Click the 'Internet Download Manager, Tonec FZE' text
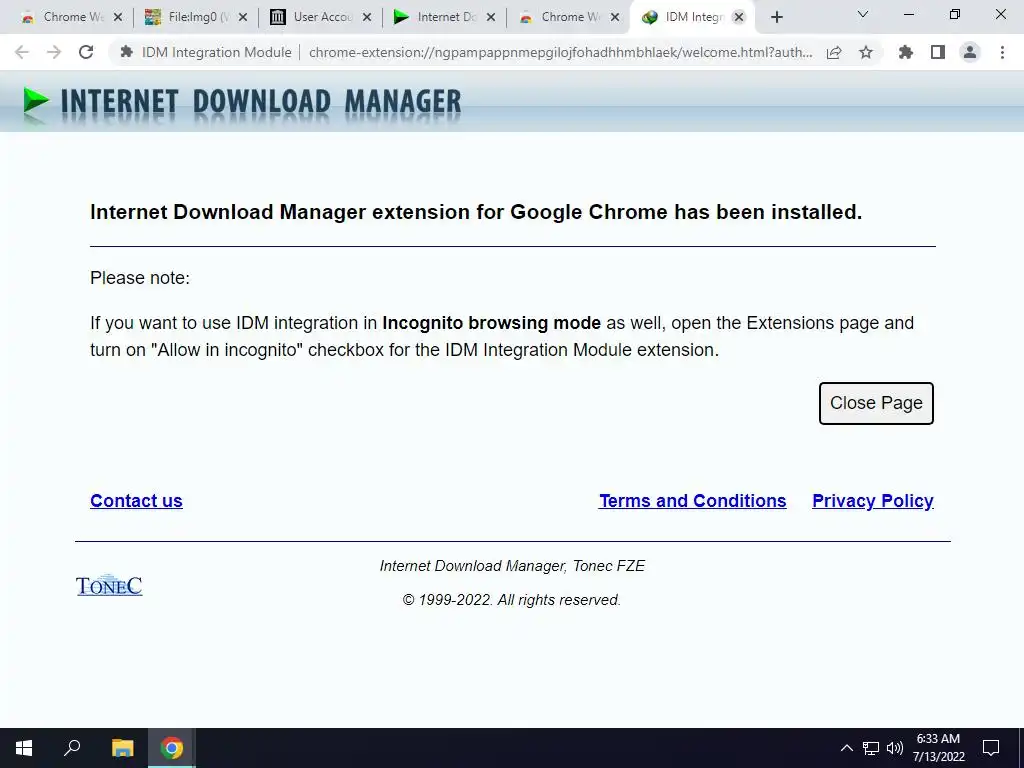The image size is (1024, 768). (x=512, y=566)
